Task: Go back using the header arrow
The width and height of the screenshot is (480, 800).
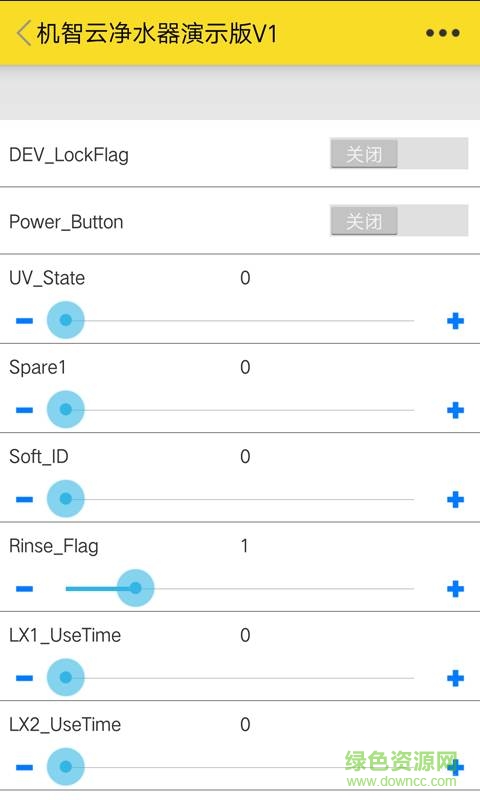Action: click(x=23, y=33)
